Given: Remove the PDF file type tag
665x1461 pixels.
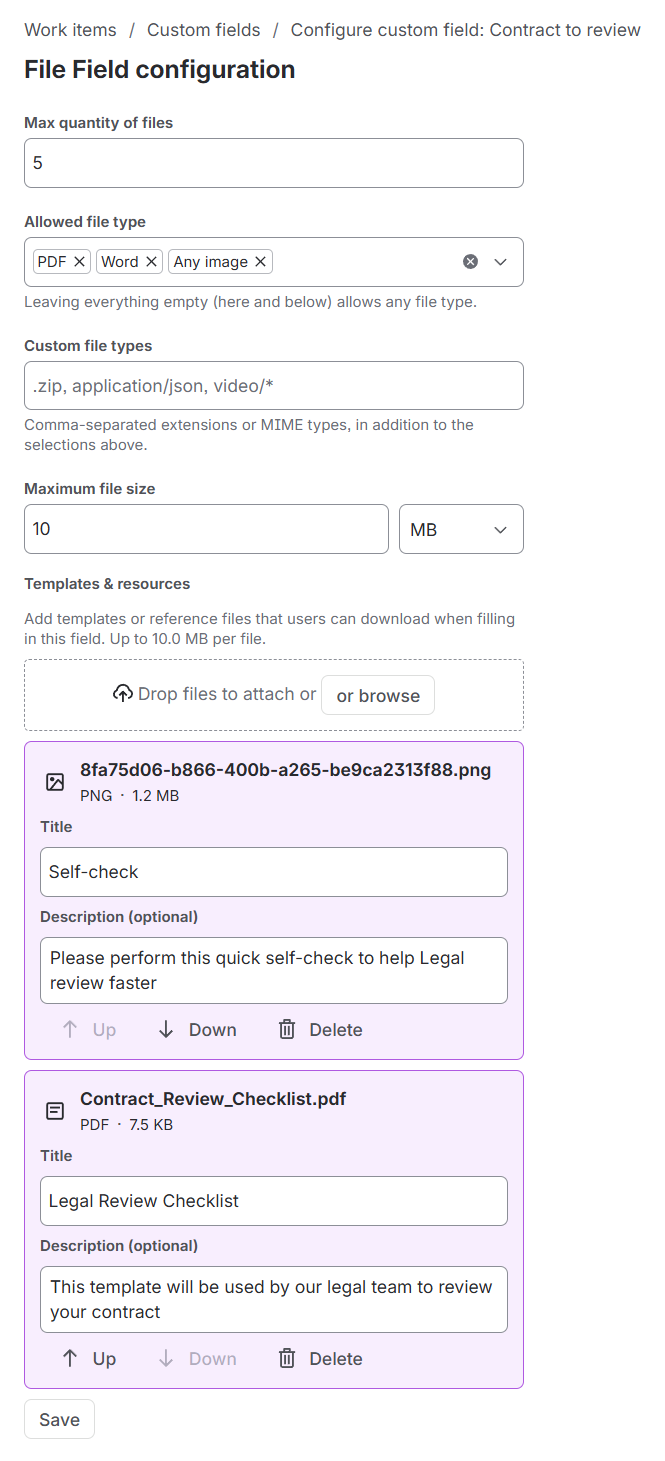Looking at the screenshot, I should pos(80,262).
